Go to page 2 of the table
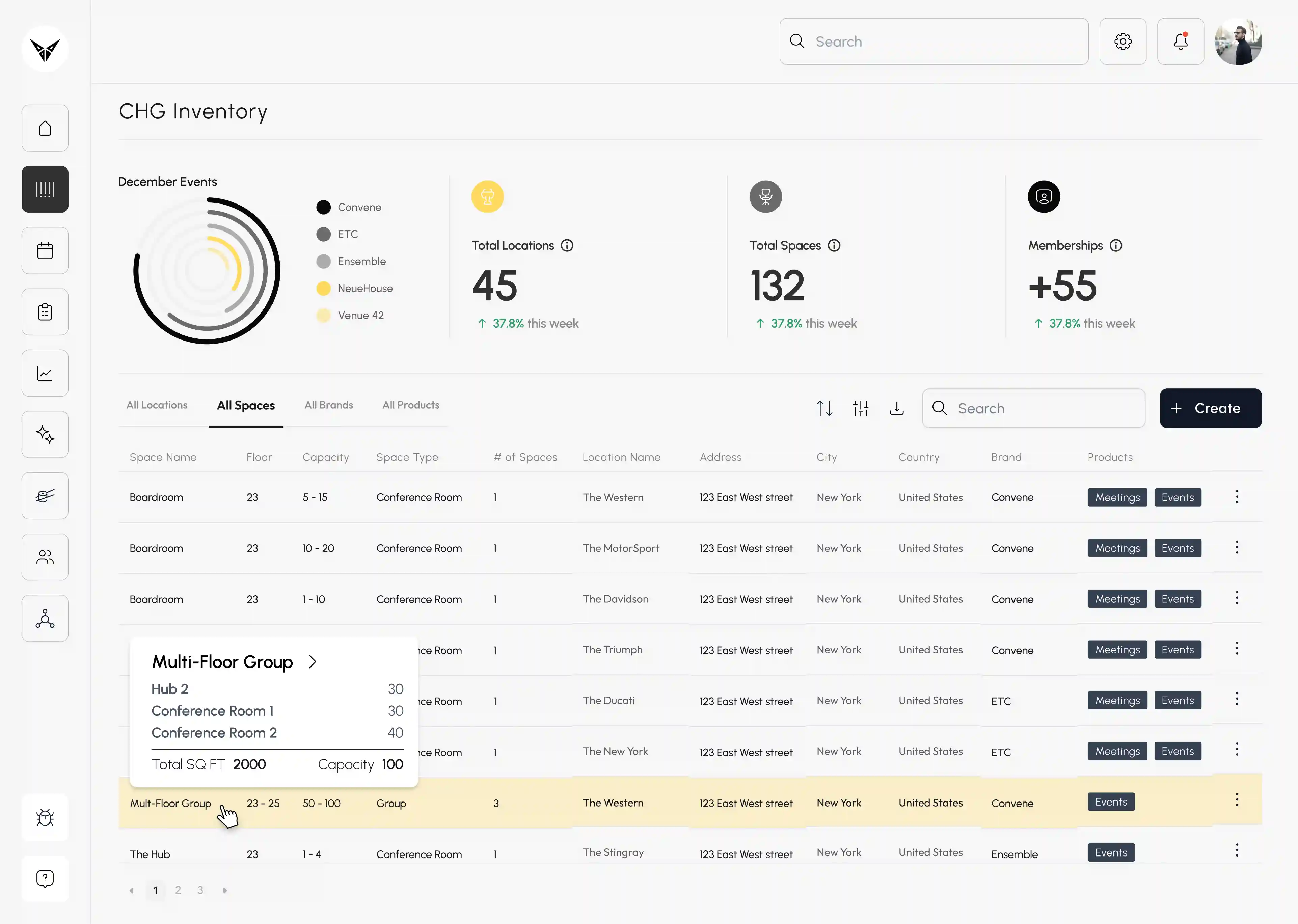This screenshot has width=1298, height=924. click(178, 890)
